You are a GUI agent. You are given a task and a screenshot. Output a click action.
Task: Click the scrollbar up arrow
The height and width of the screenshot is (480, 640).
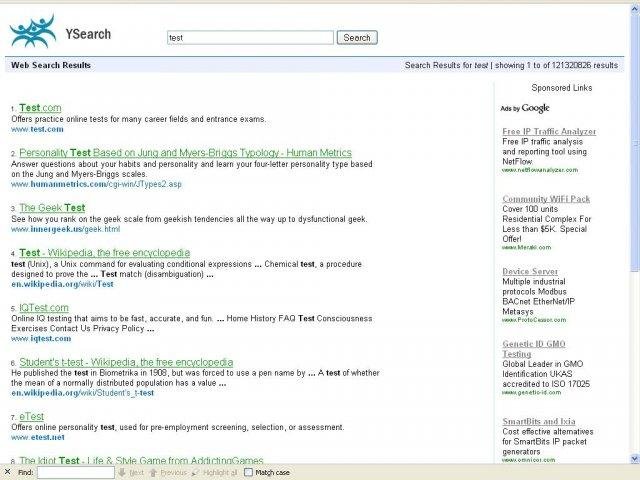click(635, 10)
